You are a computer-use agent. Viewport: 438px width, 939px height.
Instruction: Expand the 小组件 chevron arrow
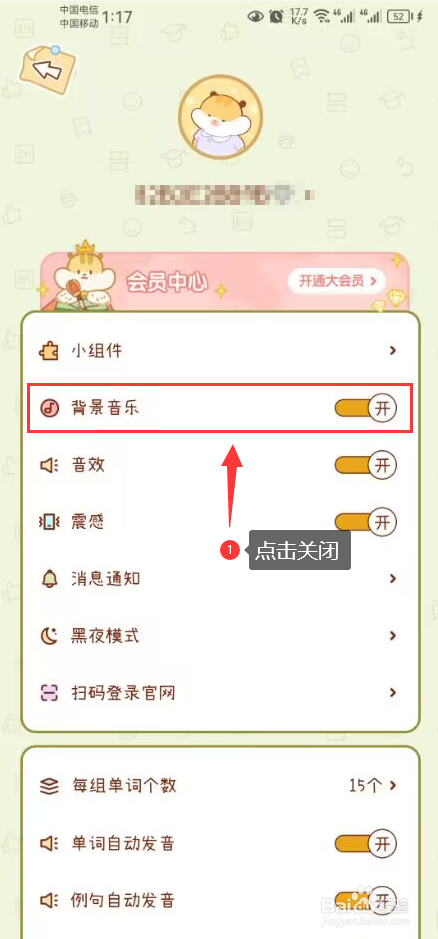tap(393, 350)
